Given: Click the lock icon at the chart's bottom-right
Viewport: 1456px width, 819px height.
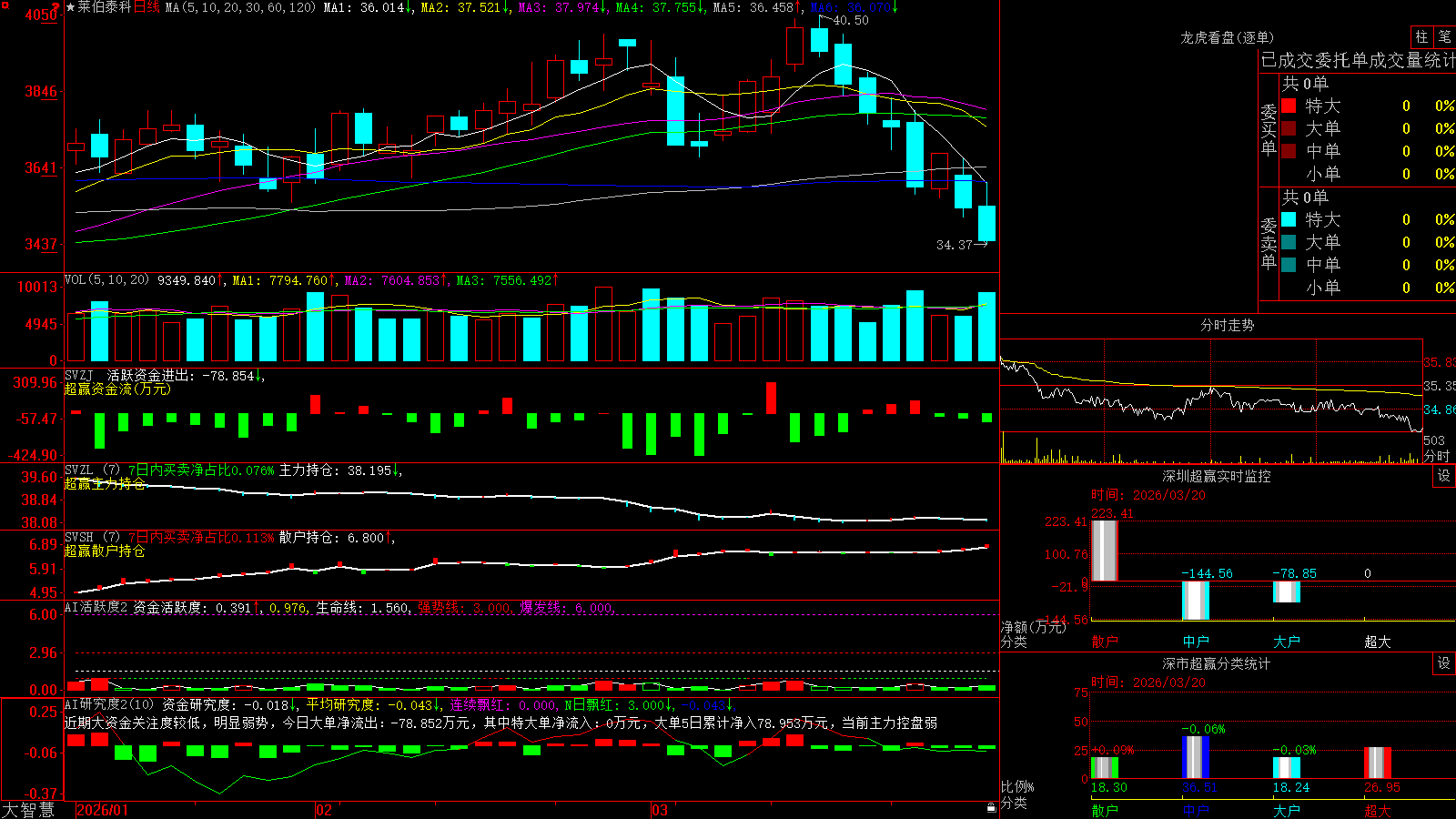Looking at the screenshot, I should [991, 808].
